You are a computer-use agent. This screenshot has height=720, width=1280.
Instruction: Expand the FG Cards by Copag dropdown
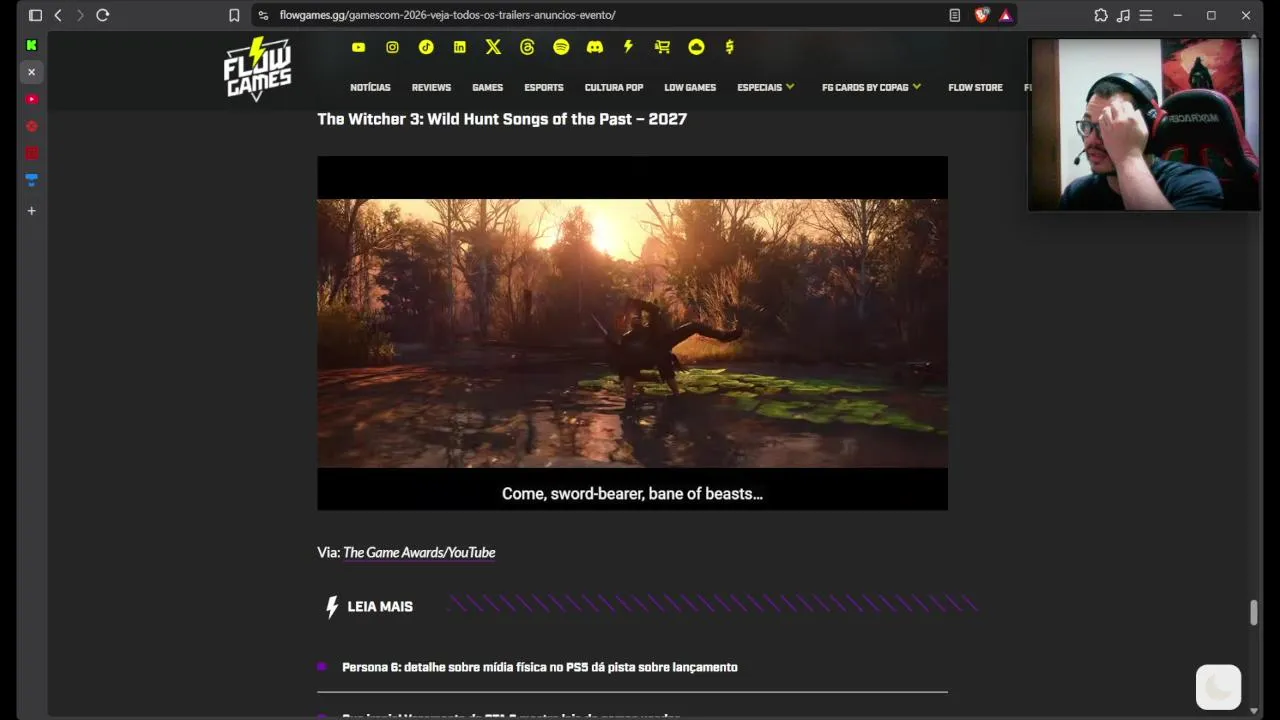[x=872, y=87]
